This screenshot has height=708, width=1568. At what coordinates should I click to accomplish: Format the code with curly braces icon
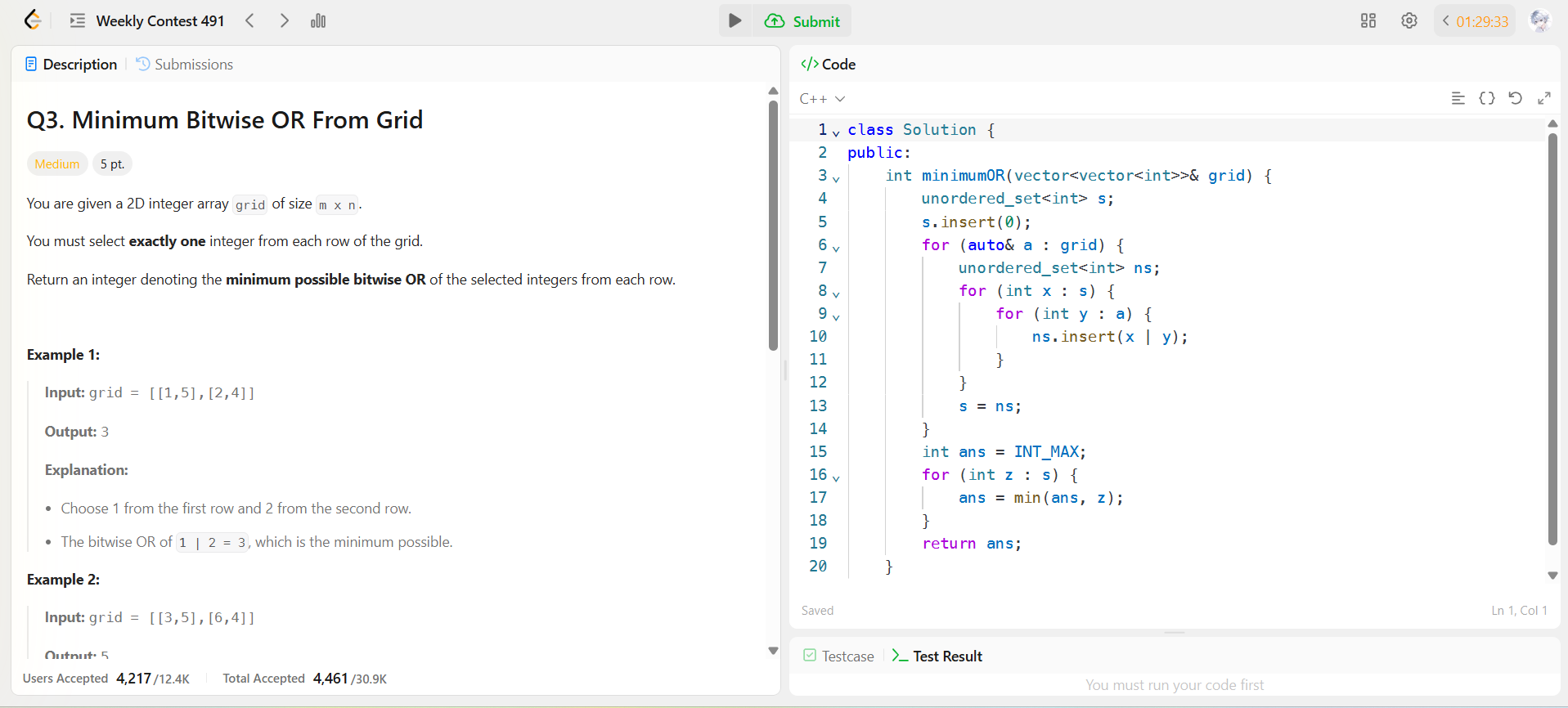pos(1487,98)
